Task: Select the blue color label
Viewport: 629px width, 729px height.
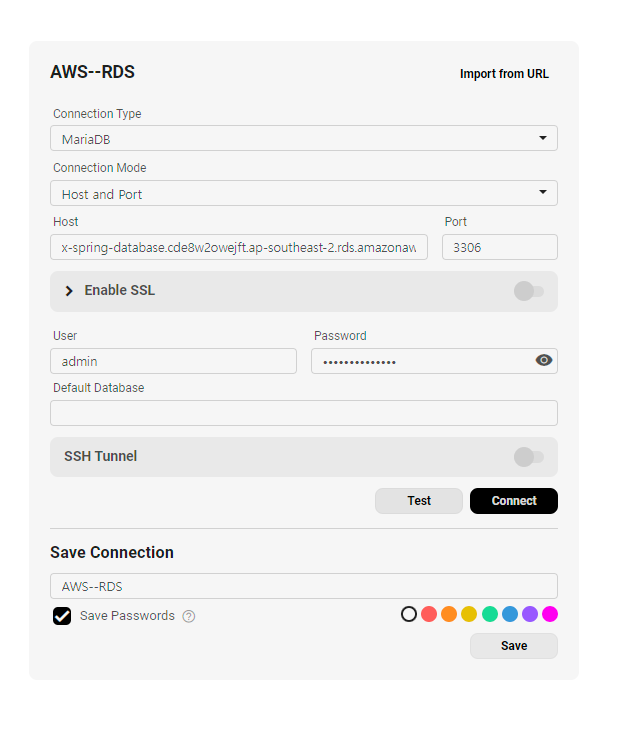Action: (510, 614)
